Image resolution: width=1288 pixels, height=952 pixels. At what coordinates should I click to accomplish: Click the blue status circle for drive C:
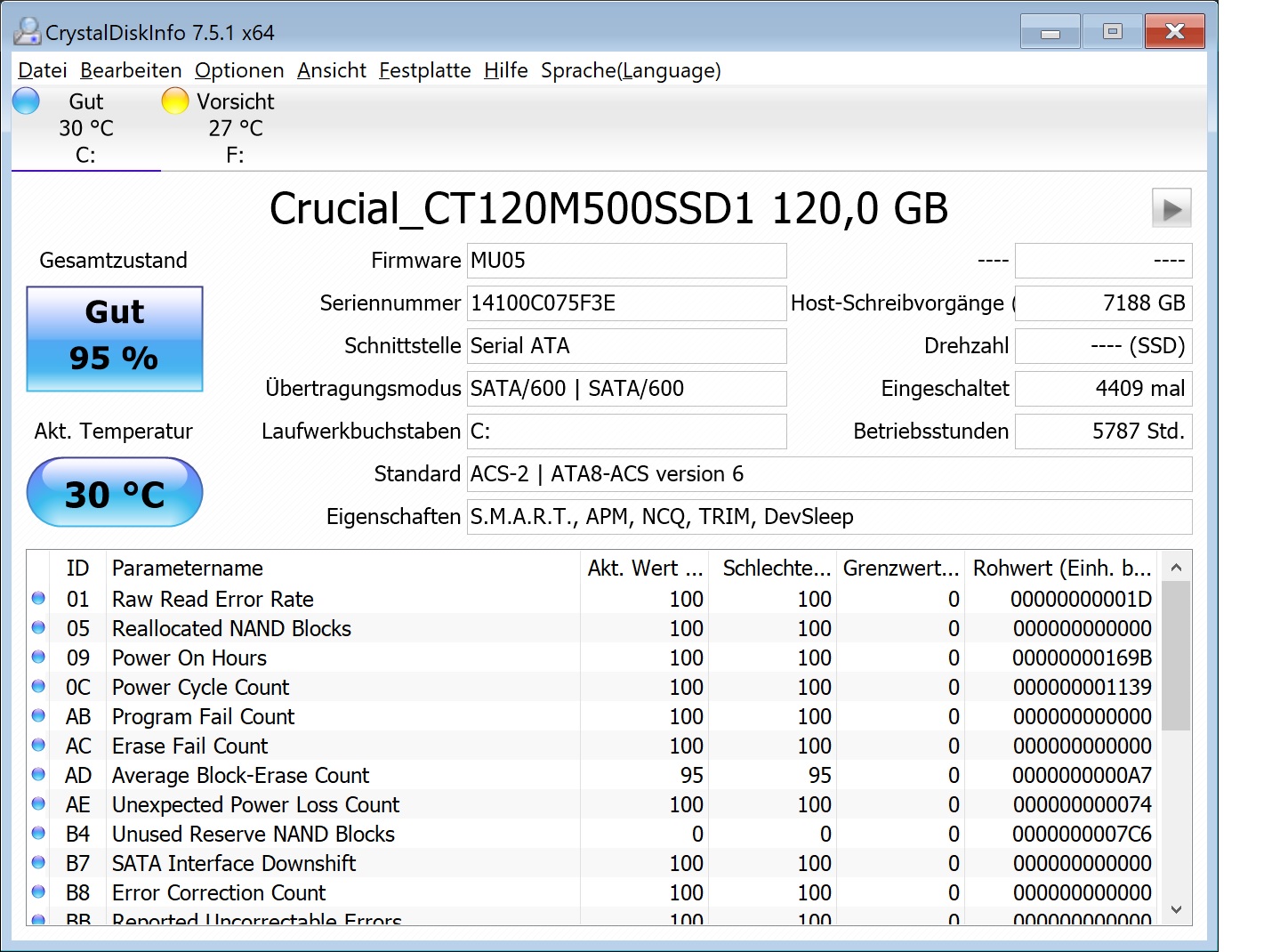click(27, 101)
